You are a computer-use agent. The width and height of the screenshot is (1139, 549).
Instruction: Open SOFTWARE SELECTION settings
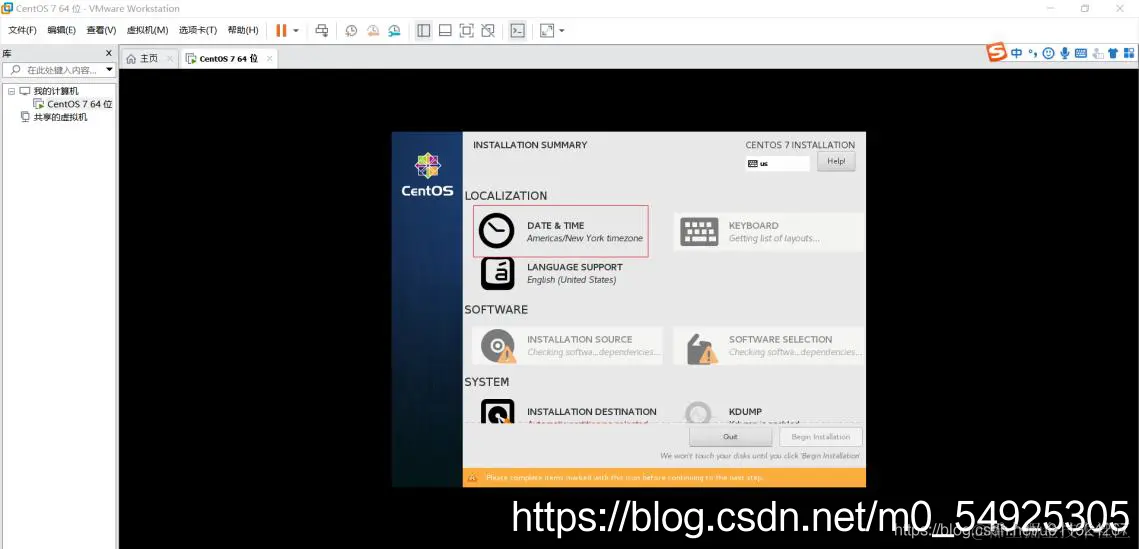click(x=769, y=346)
